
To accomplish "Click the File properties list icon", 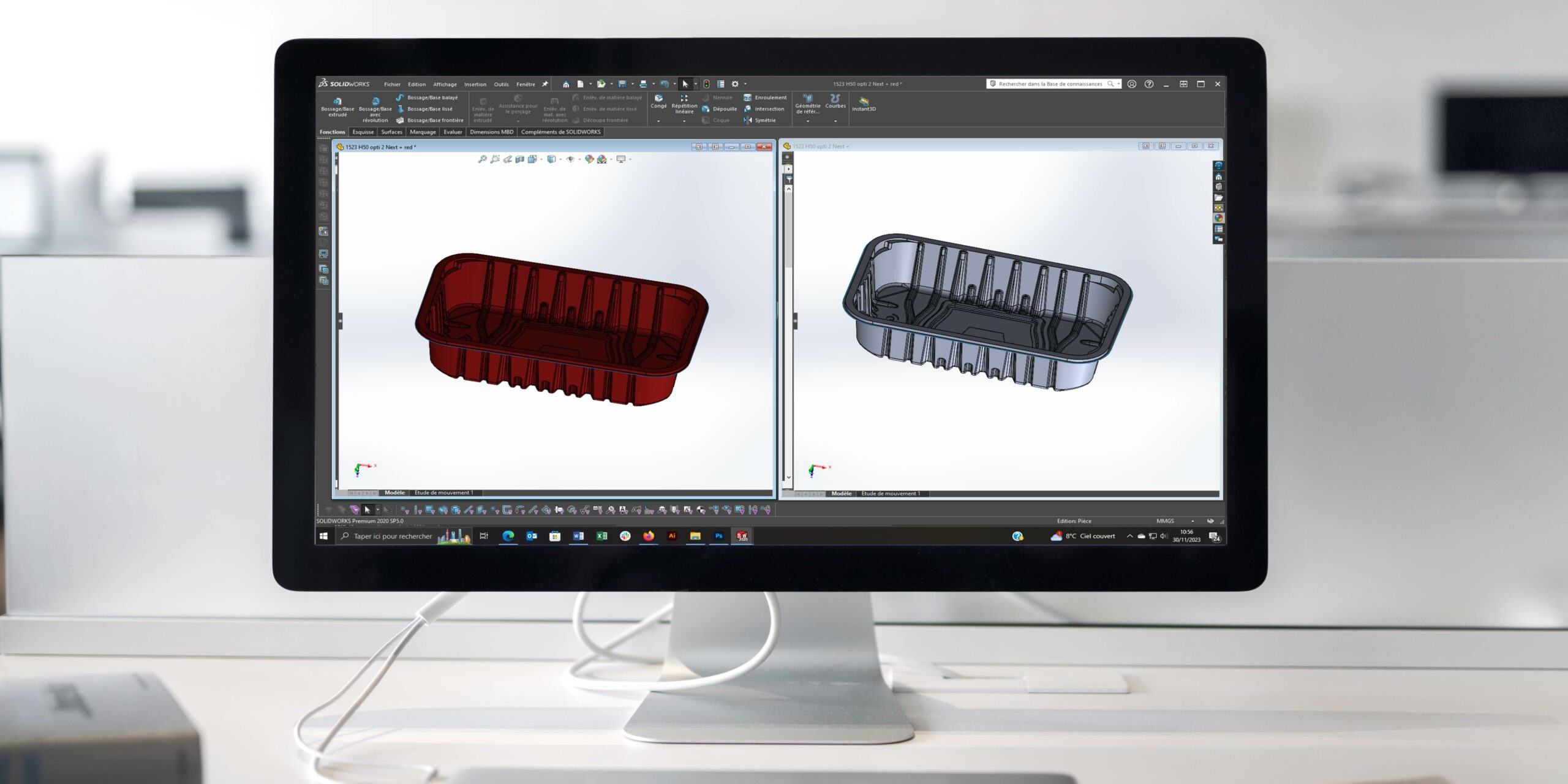I will (721, 84).
